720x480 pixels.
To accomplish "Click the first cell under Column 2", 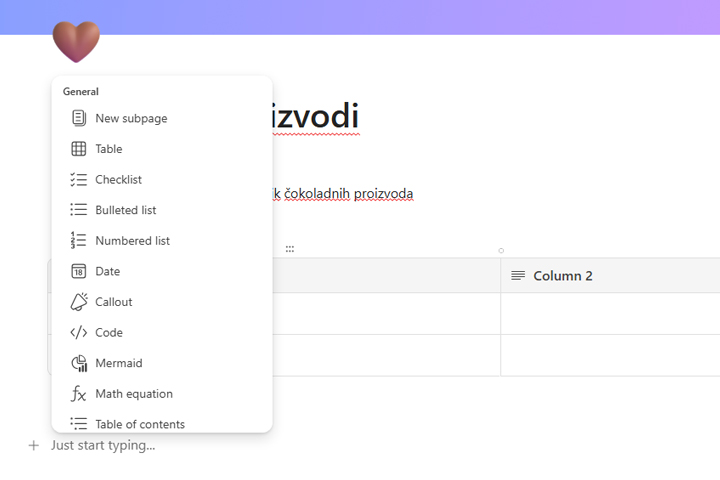I will pos(610,313).
